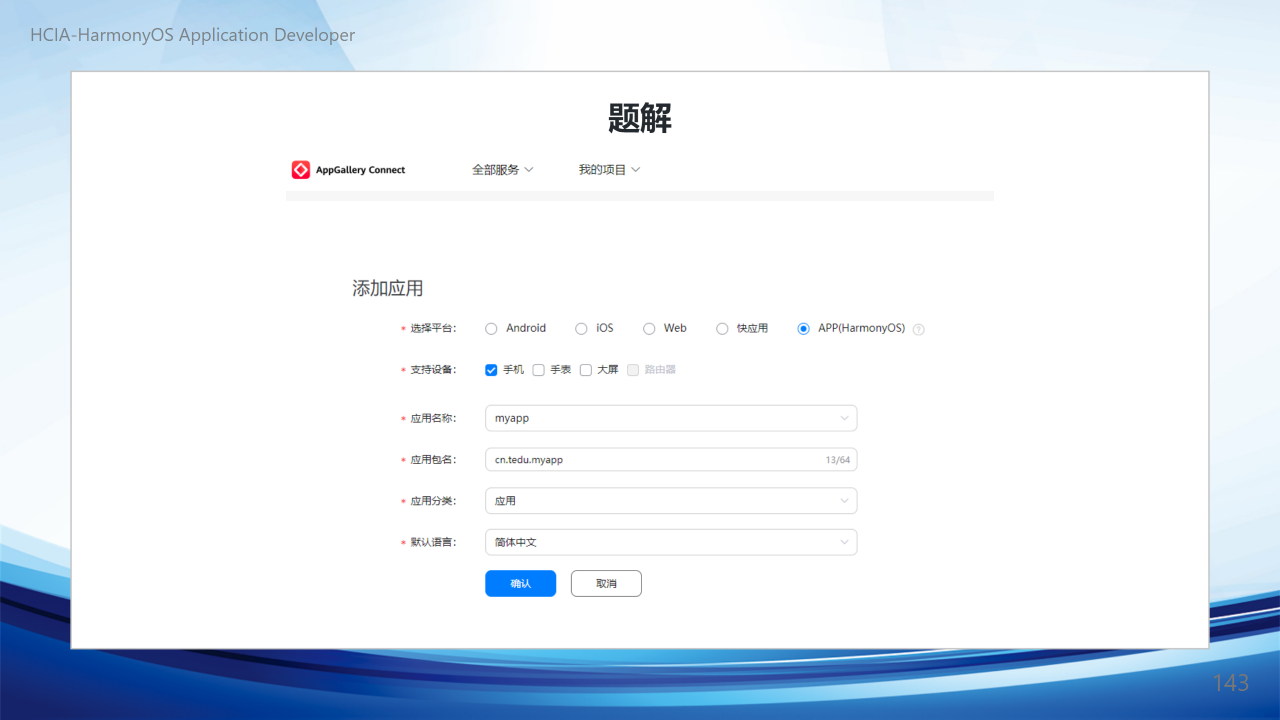Screen dimensions: 1280x720
Task: Expand the 应用名称 myapp combo box
Action: click(x=671, y=418)
